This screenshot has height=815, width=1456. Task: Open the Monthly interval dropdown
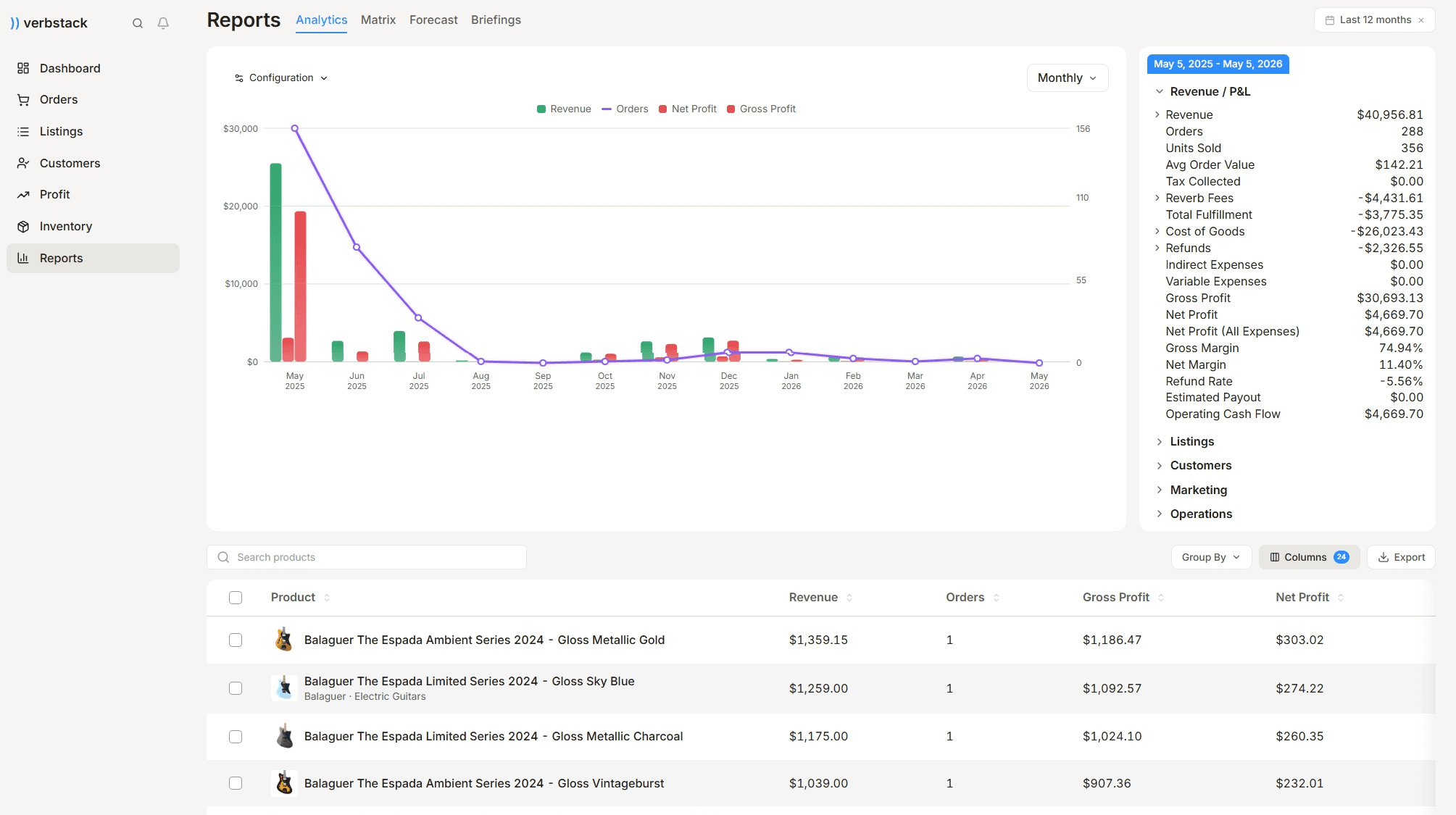click(1067, 78)
